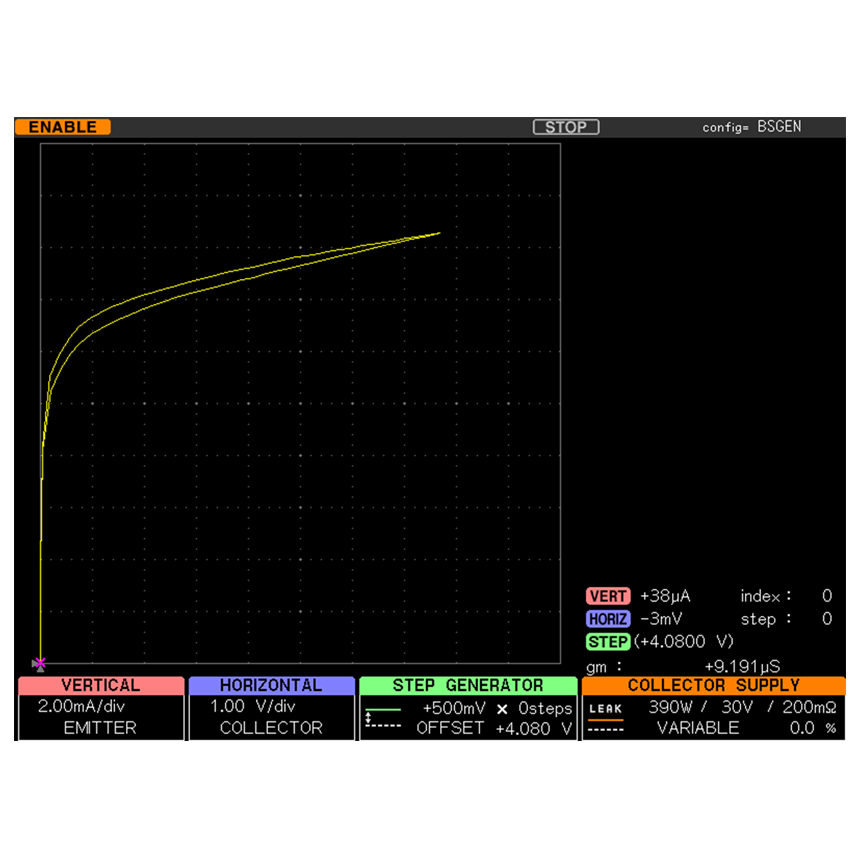Click the OFFSET +4.080 V value field
858x858 pixels.
495,728
